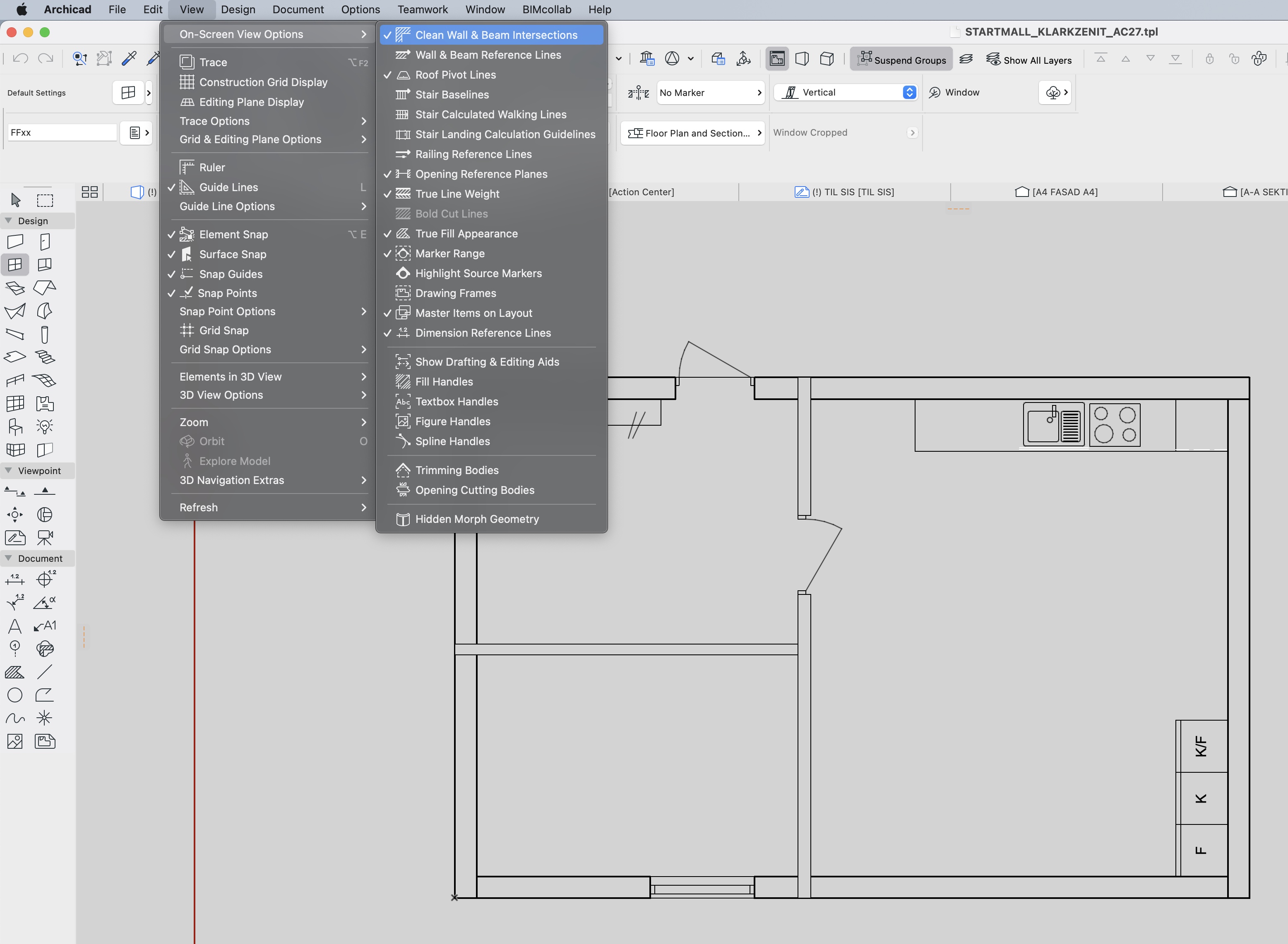Click the Undo arrow icon
The height and width of the screenshot is (944, 1288).
coord(20,58)
